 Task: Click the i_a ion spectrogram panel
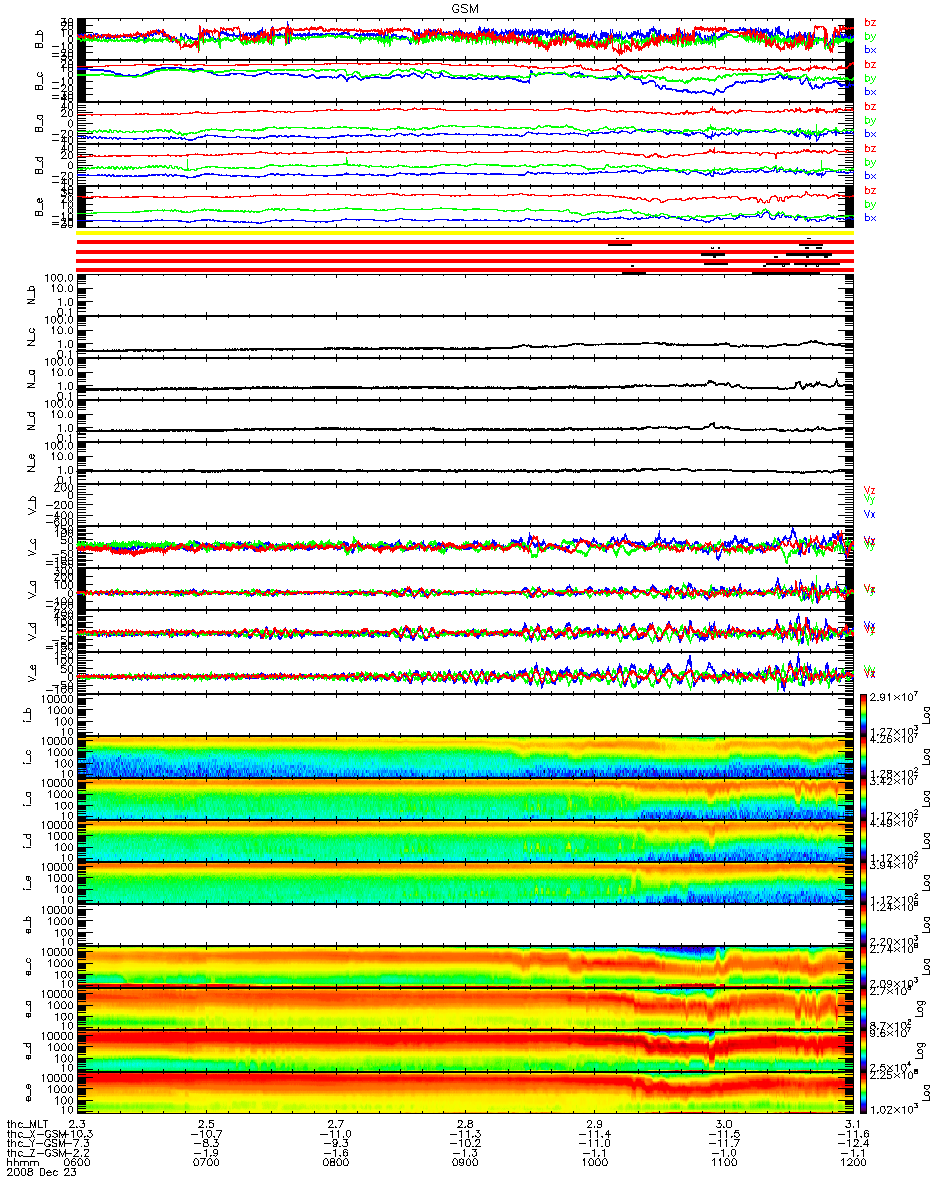(x=465, y=799)
